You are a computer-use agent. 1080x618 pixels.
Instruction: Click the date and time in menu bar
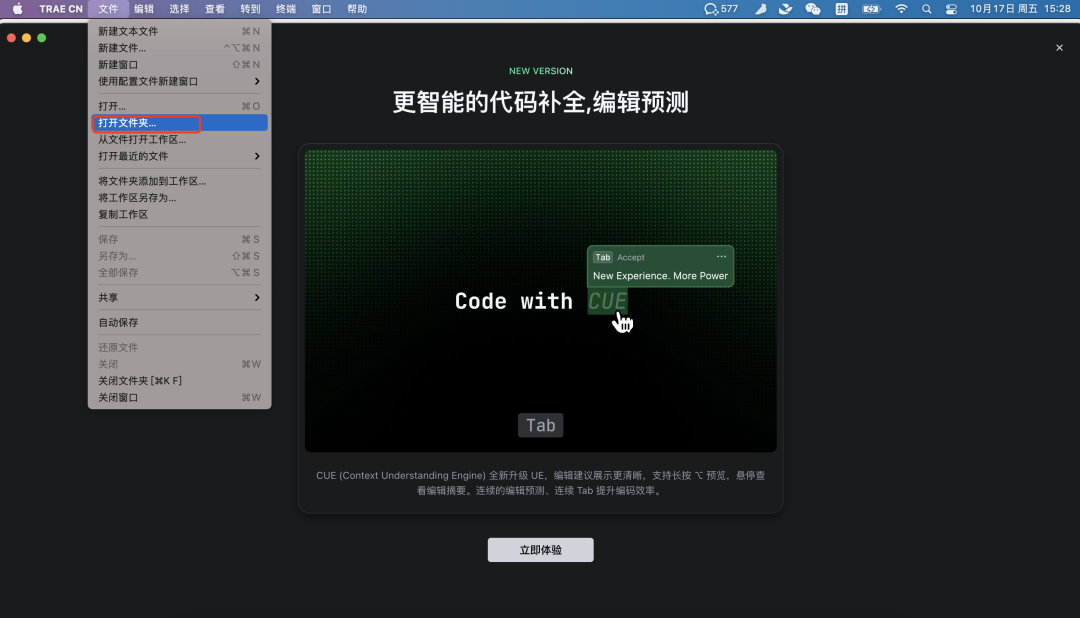click(1020, 9)
